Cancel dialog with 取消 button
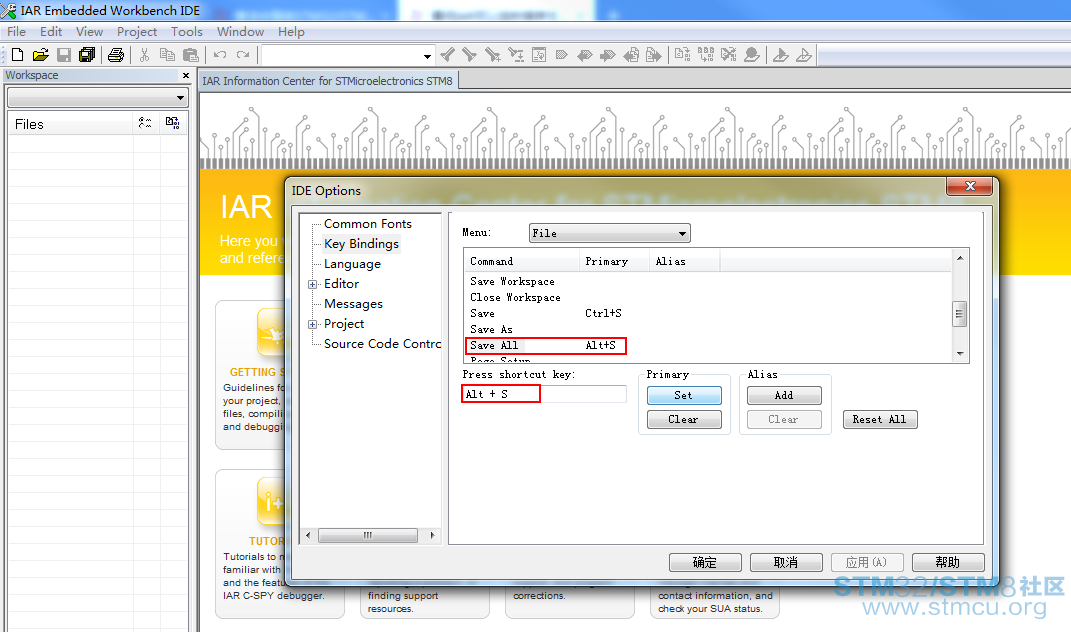Image resolution: width=1071 pixels, height=632 pixels. [785, 562]
